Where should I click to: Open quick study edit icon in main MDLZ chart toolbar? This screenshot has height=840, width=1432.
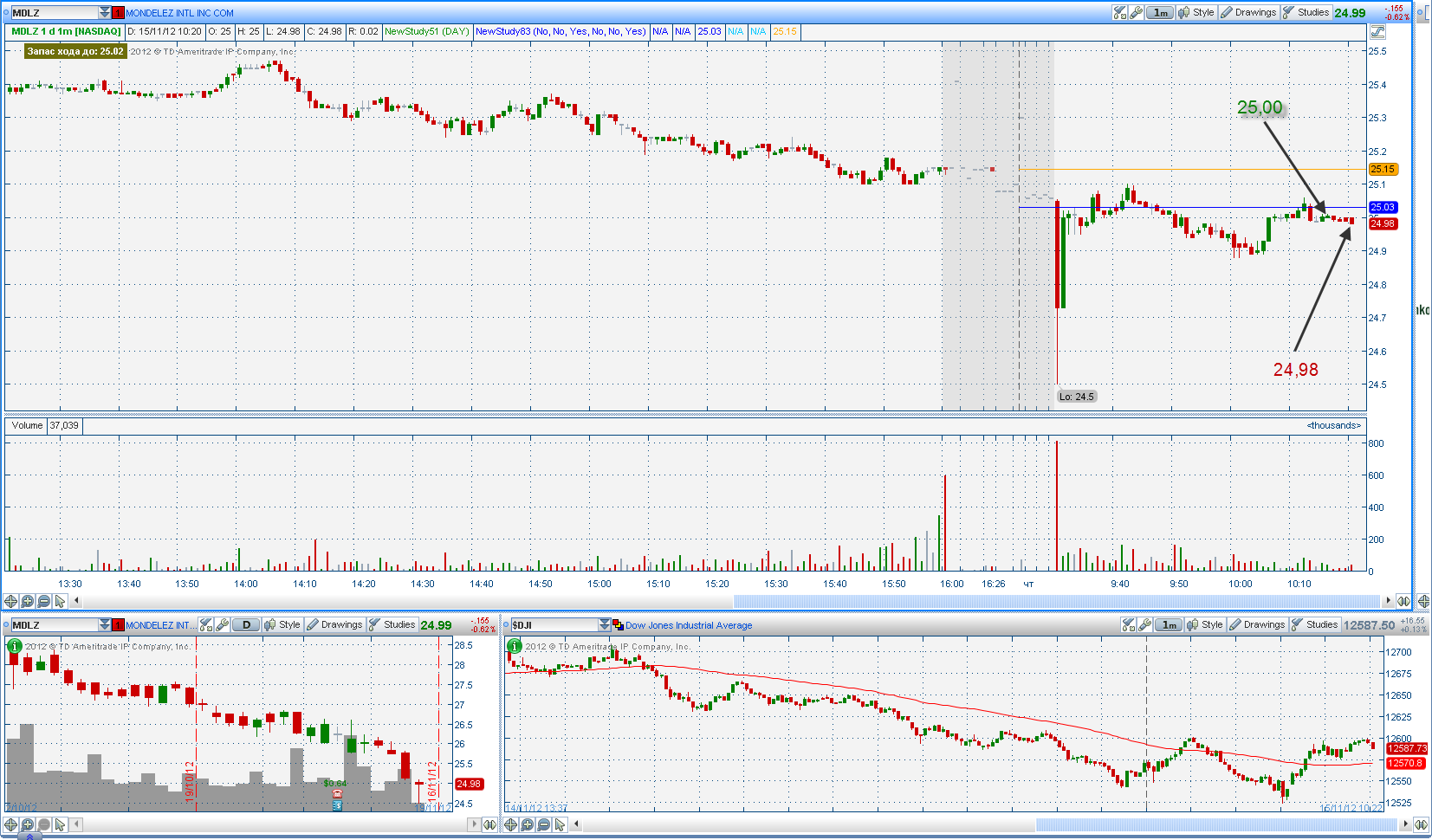pyautogui.click(x=1120, y=12)
